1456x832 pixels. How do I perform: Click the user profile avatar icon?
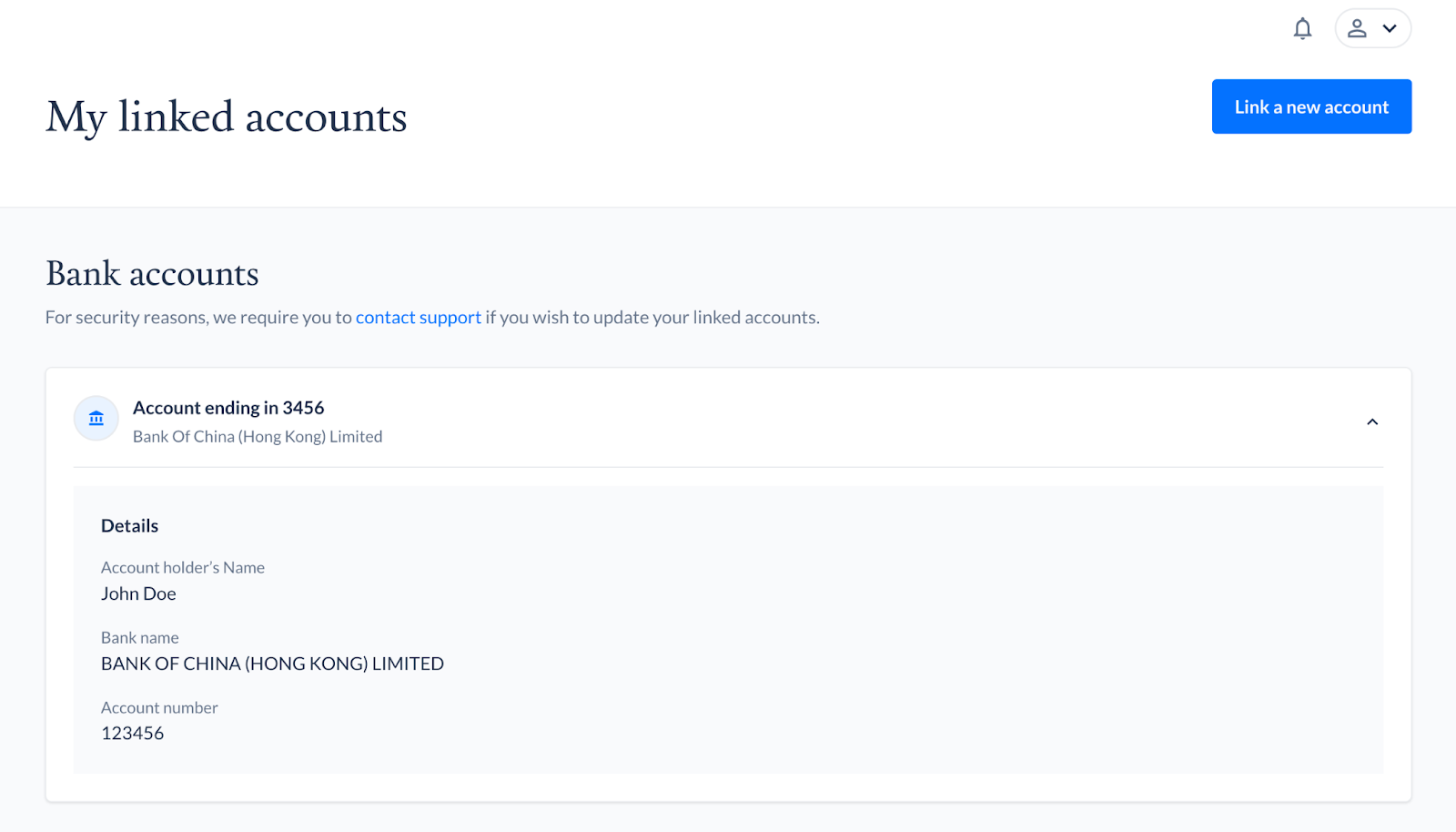(1357, 28)
